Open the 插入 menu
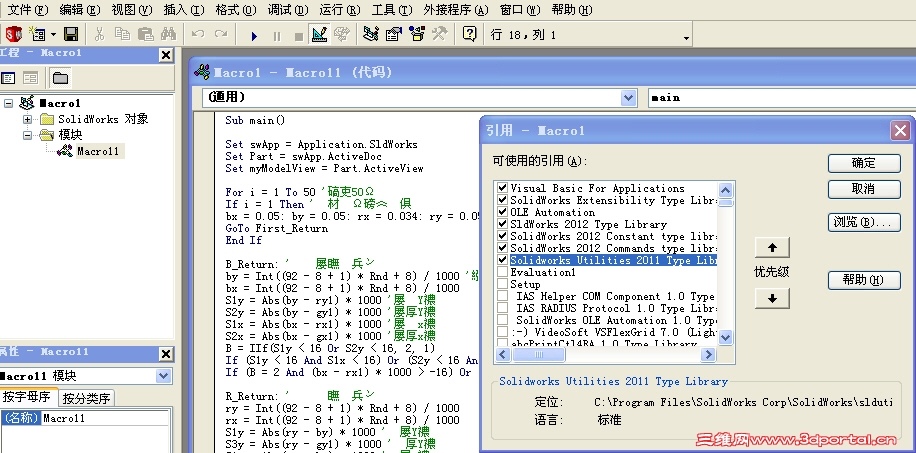Viewport: 916px width, 453px height. [x=184, y=10]
